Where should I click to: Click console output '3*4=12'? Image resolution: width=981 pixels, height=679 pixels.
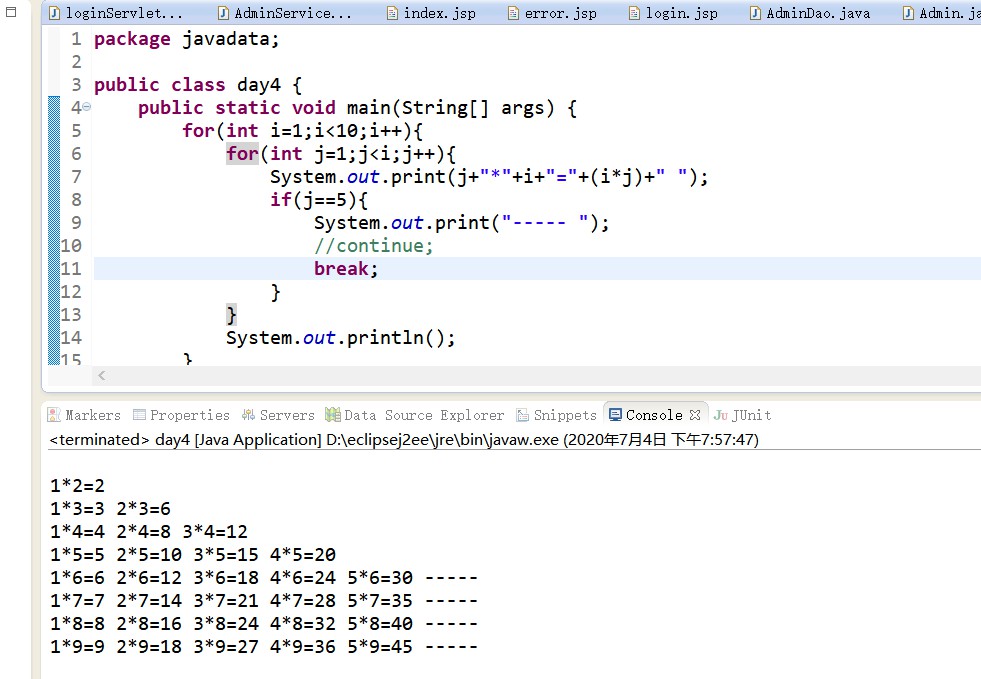tap(215, 531)
